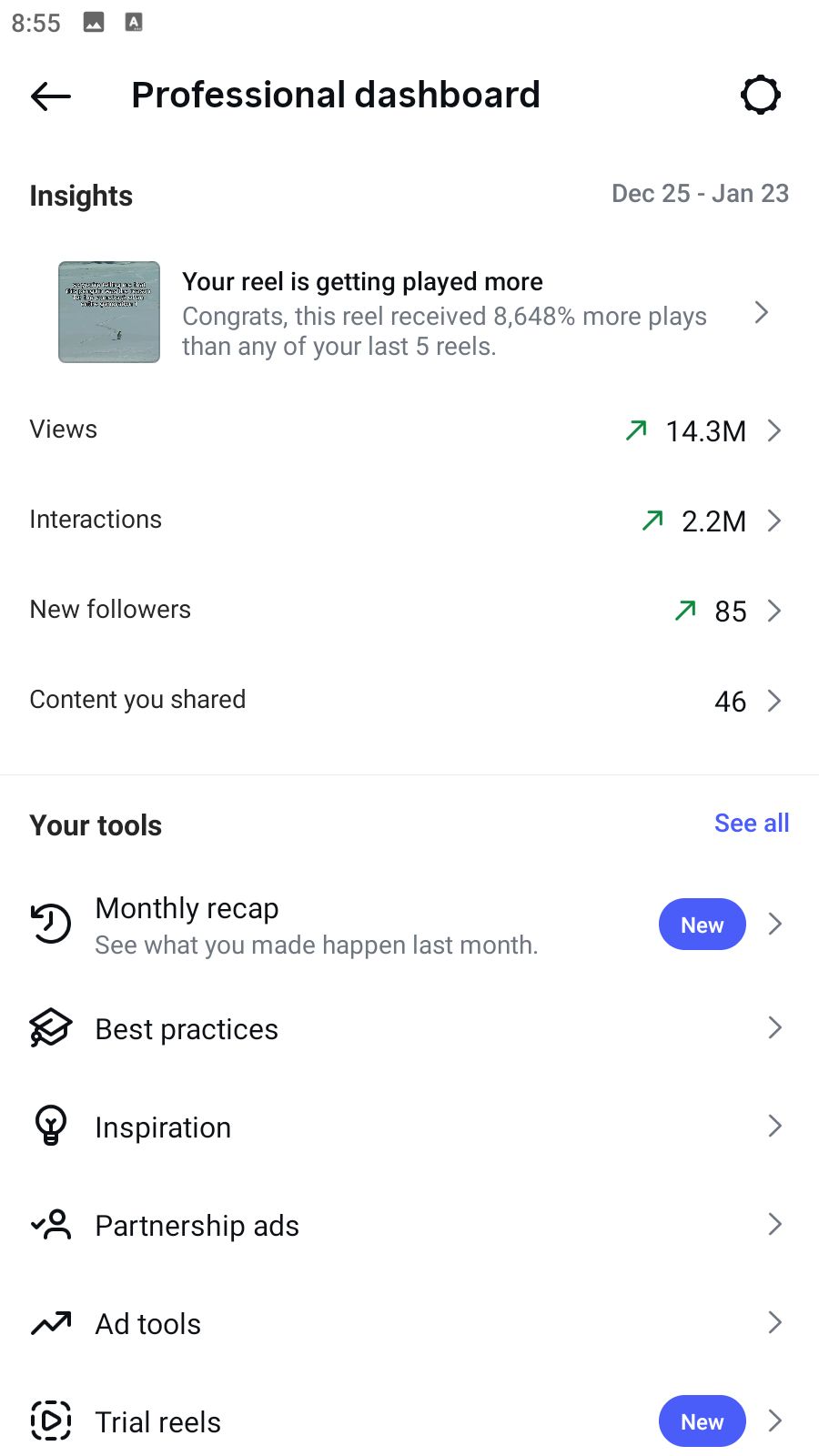This screenshot has width=819, height=1456.
Task: Open the reel thumbnail in Insights
Action: pyautogui.click(x=109, y=312)
